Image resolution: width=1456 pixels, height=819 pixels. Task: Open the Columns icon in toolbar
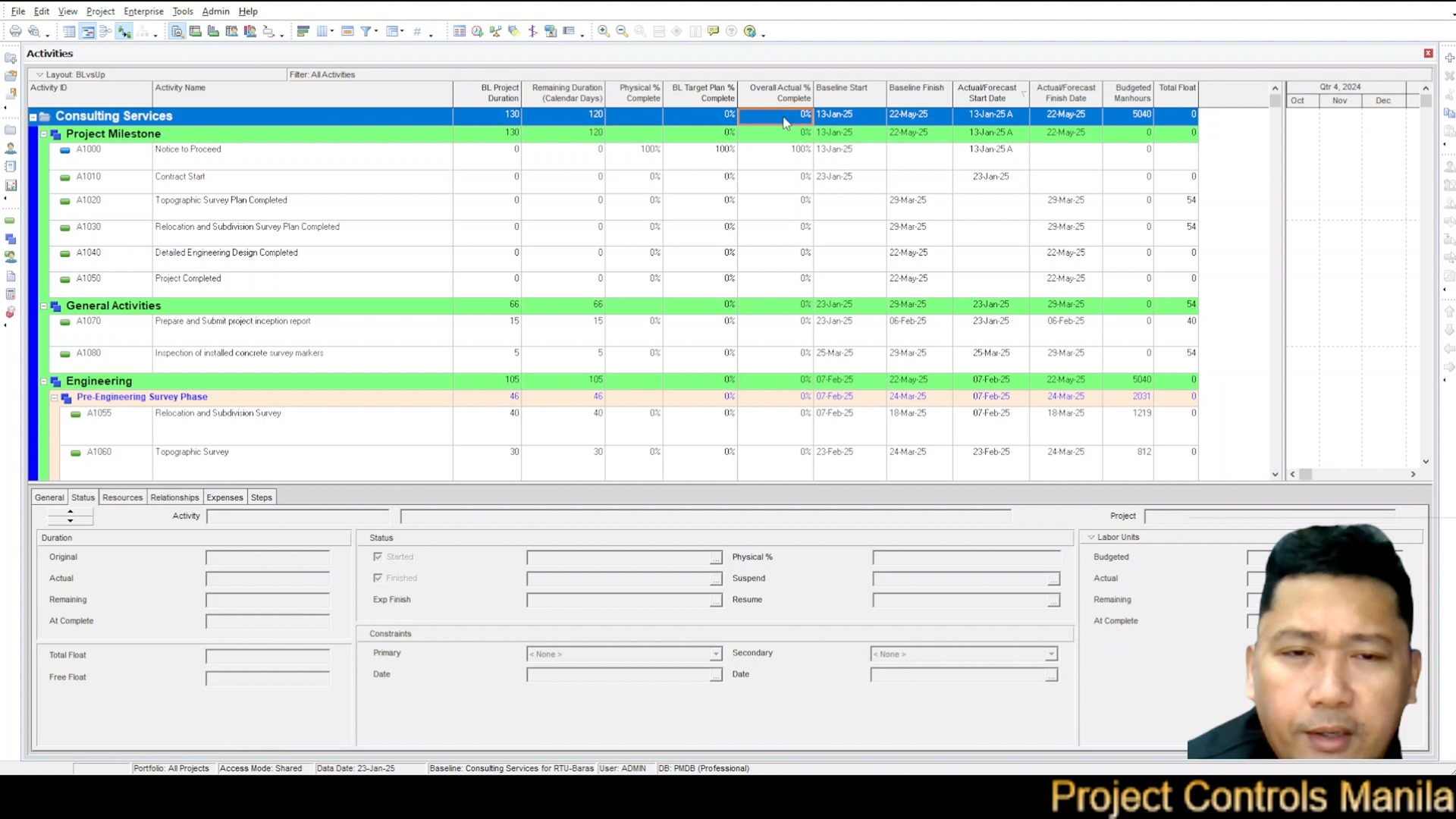tap(322, 31)
